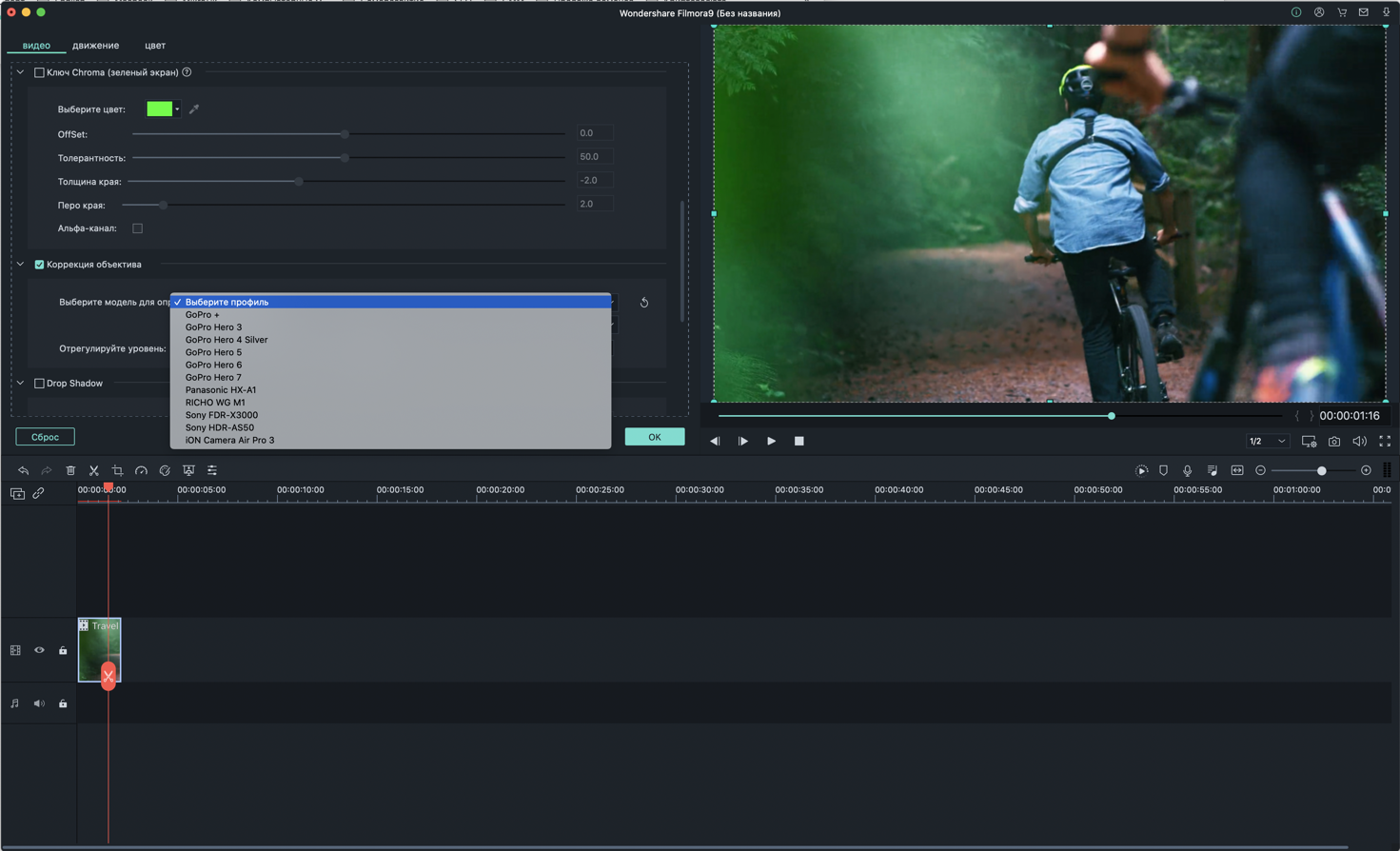
Task: Click the Сброс reset button
Action: (45, 437)
